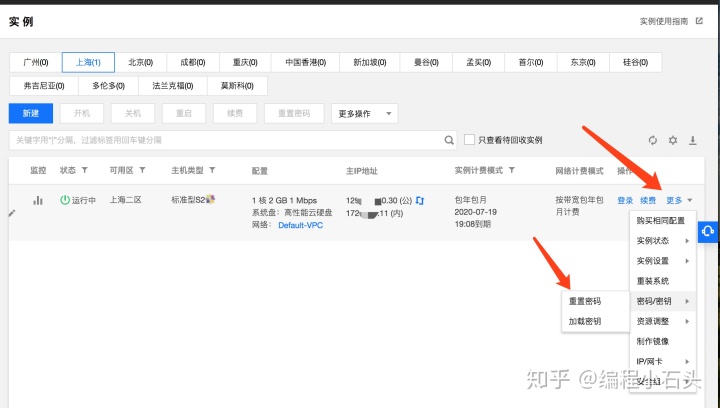This screenshot has height=408, width=720.
Task: Switch to 硅谷(0) region tab
Action: coord(636,62)
